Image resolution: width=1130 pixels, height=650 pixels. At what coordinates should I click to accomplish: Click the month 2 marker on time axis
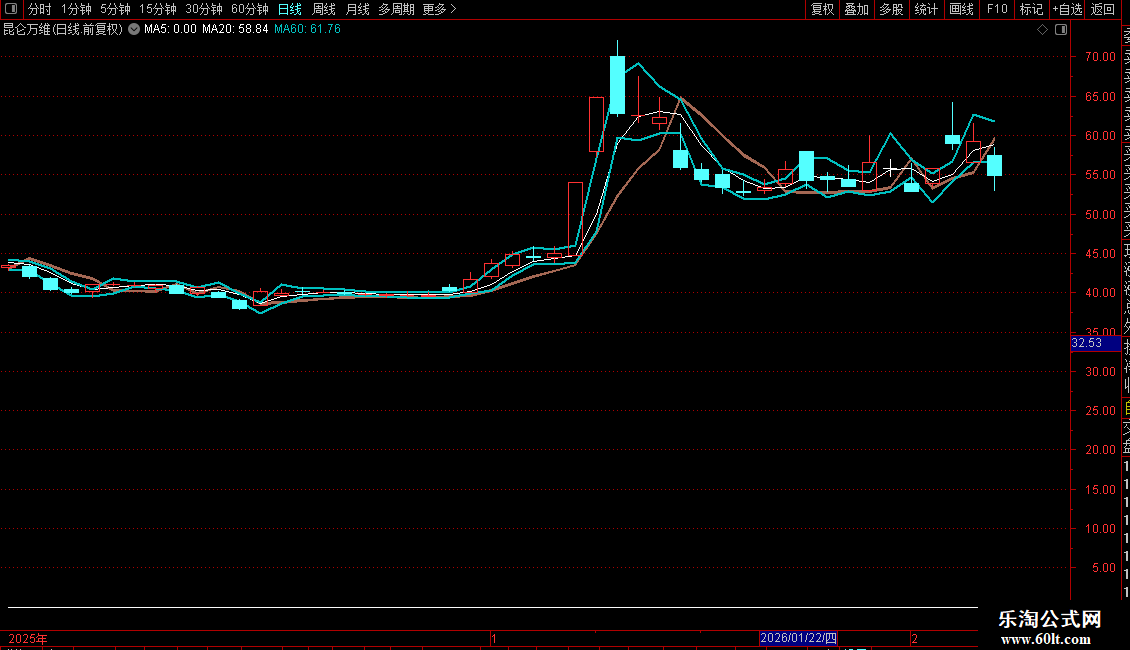[915, 638]
